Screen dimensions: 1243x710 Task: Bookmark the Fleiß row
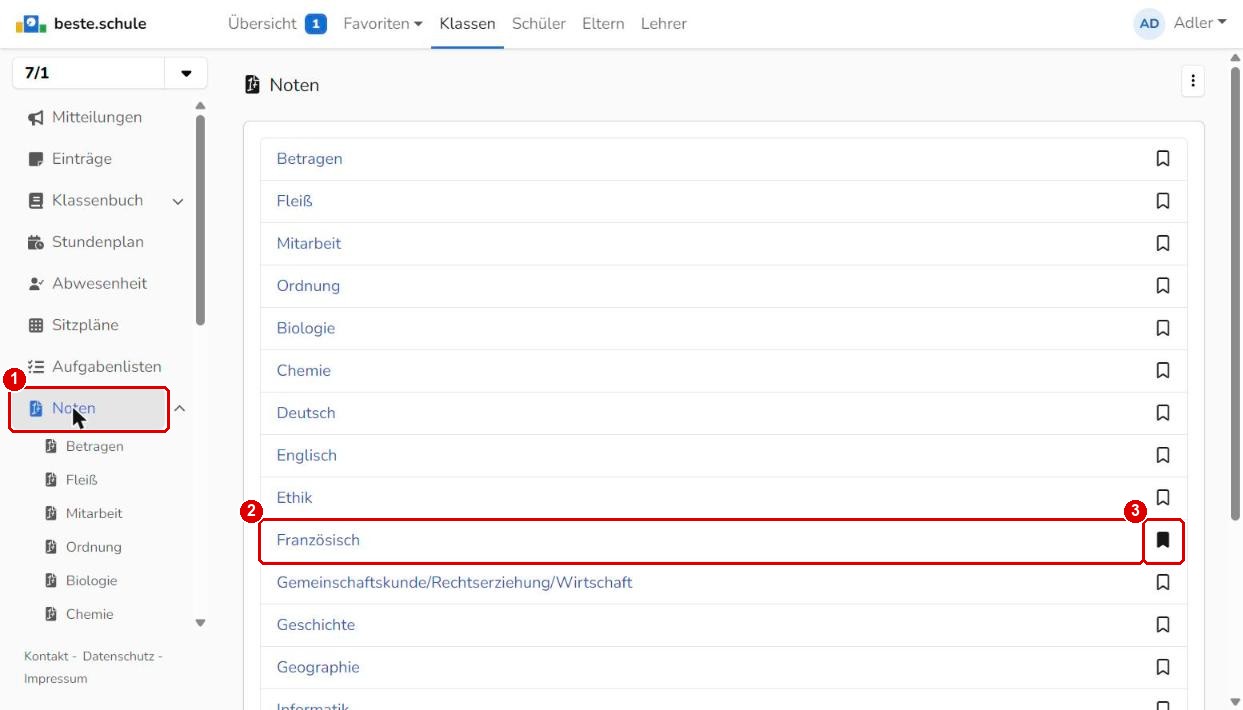pos(1163,201)
